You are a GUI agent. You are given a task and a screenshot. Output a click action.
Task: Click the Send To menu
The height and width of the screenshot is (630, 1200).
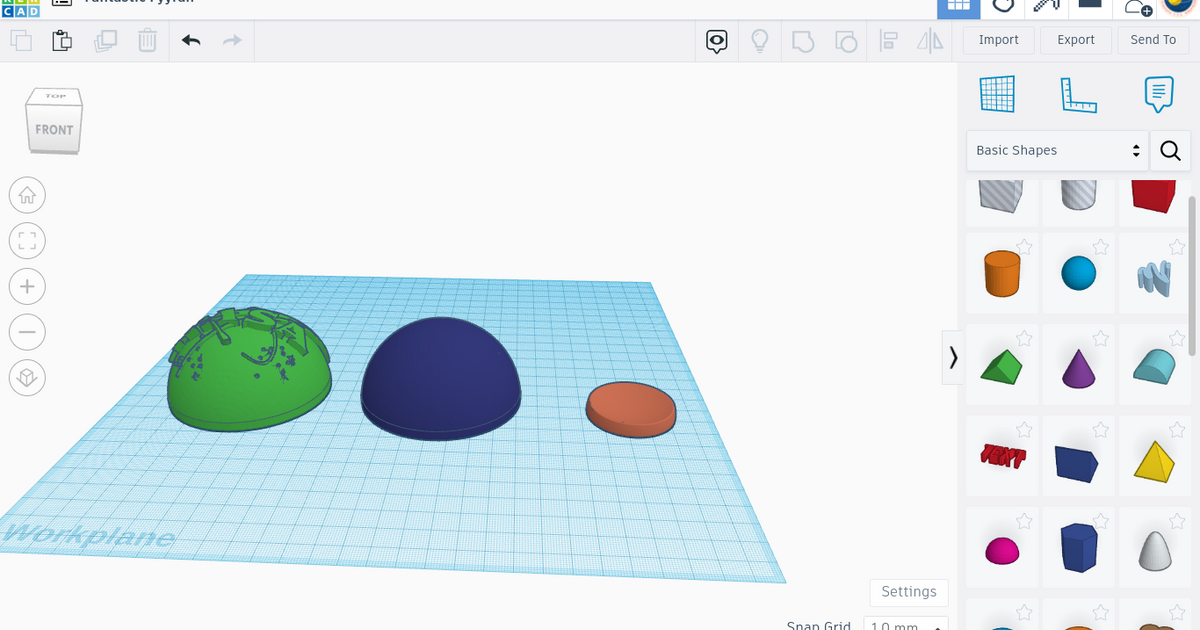(1152, 40)
